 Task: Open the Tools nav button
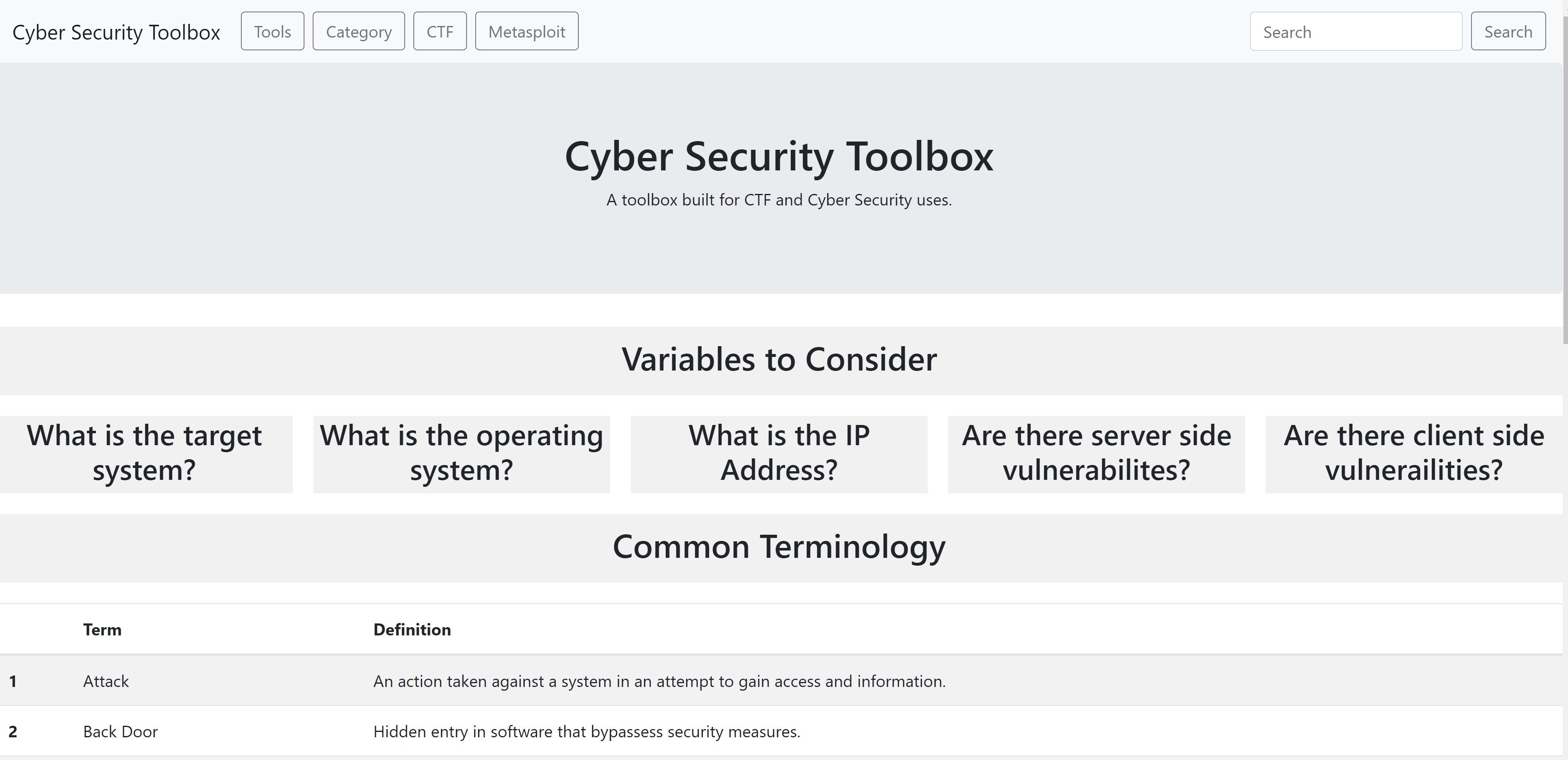coord(272,31)
